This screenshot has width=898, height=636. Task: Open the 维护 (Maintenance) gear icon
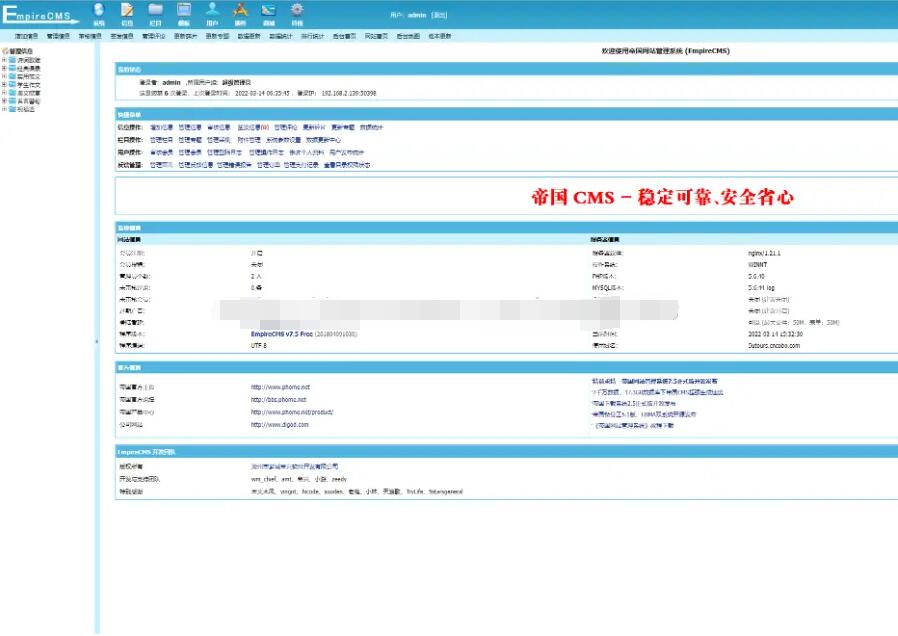[296, 12]
